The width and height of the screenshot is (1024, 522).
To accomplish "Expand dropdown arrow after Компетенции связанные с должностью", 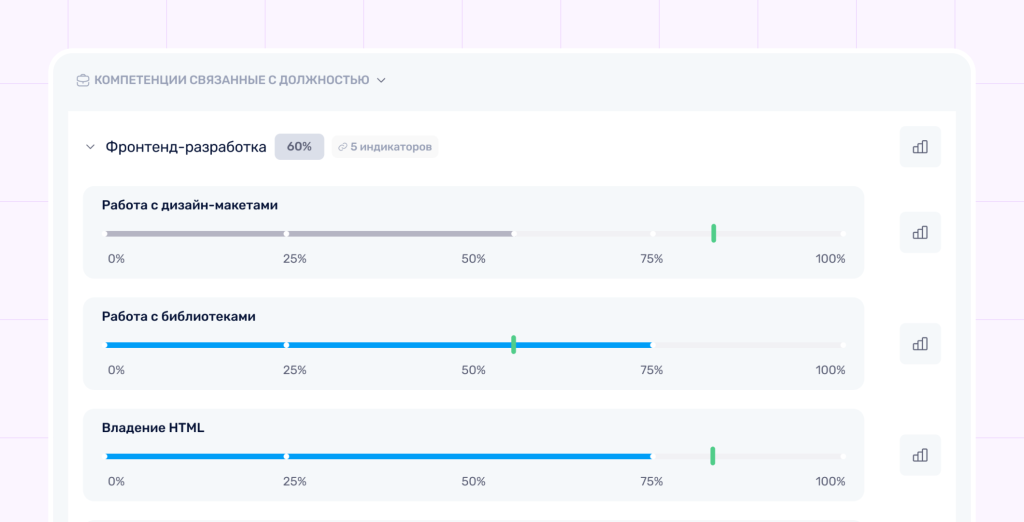I will [x=381, y=80].
